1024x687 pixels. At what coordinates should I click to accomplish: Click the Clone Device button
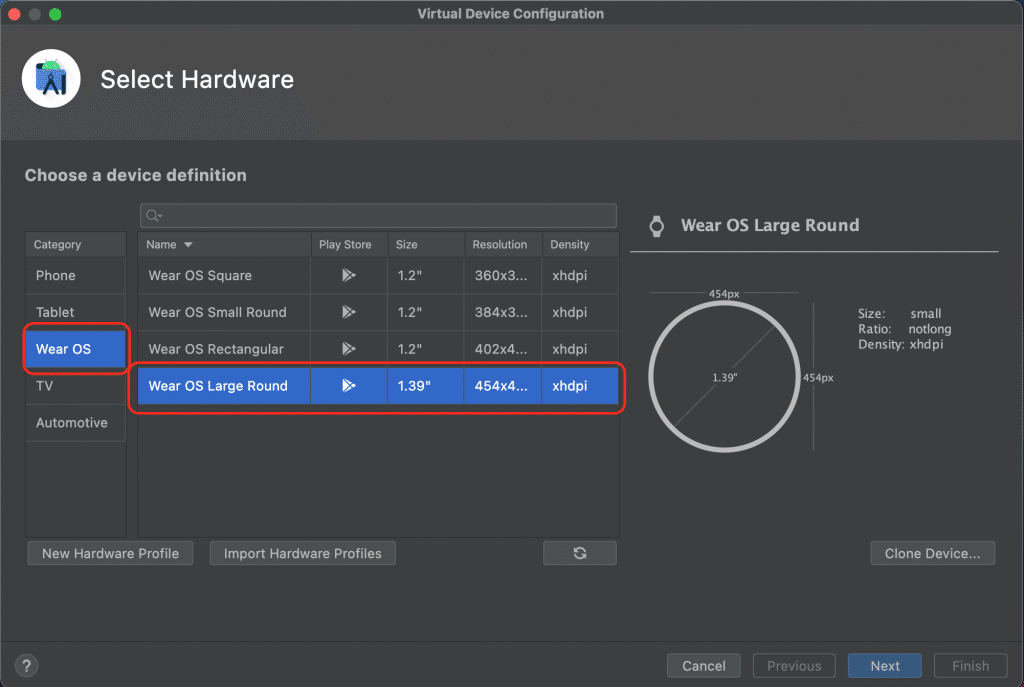(x=933, y=553)
